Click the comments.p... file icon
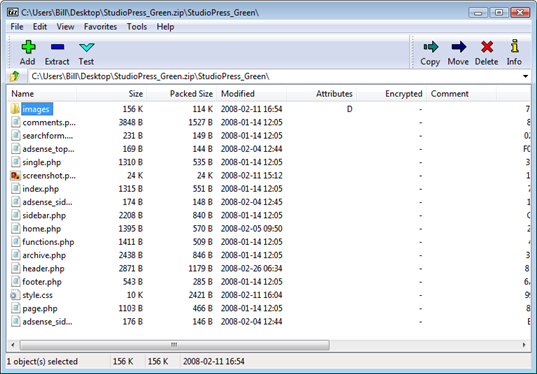 pos(15,122)
